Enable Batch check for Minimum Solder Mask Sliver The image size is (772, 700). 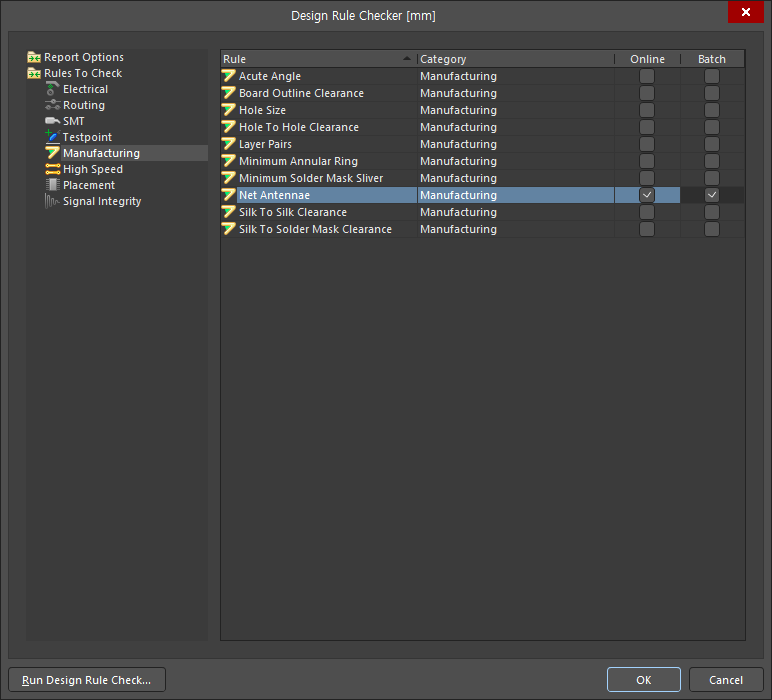point(712,178)
